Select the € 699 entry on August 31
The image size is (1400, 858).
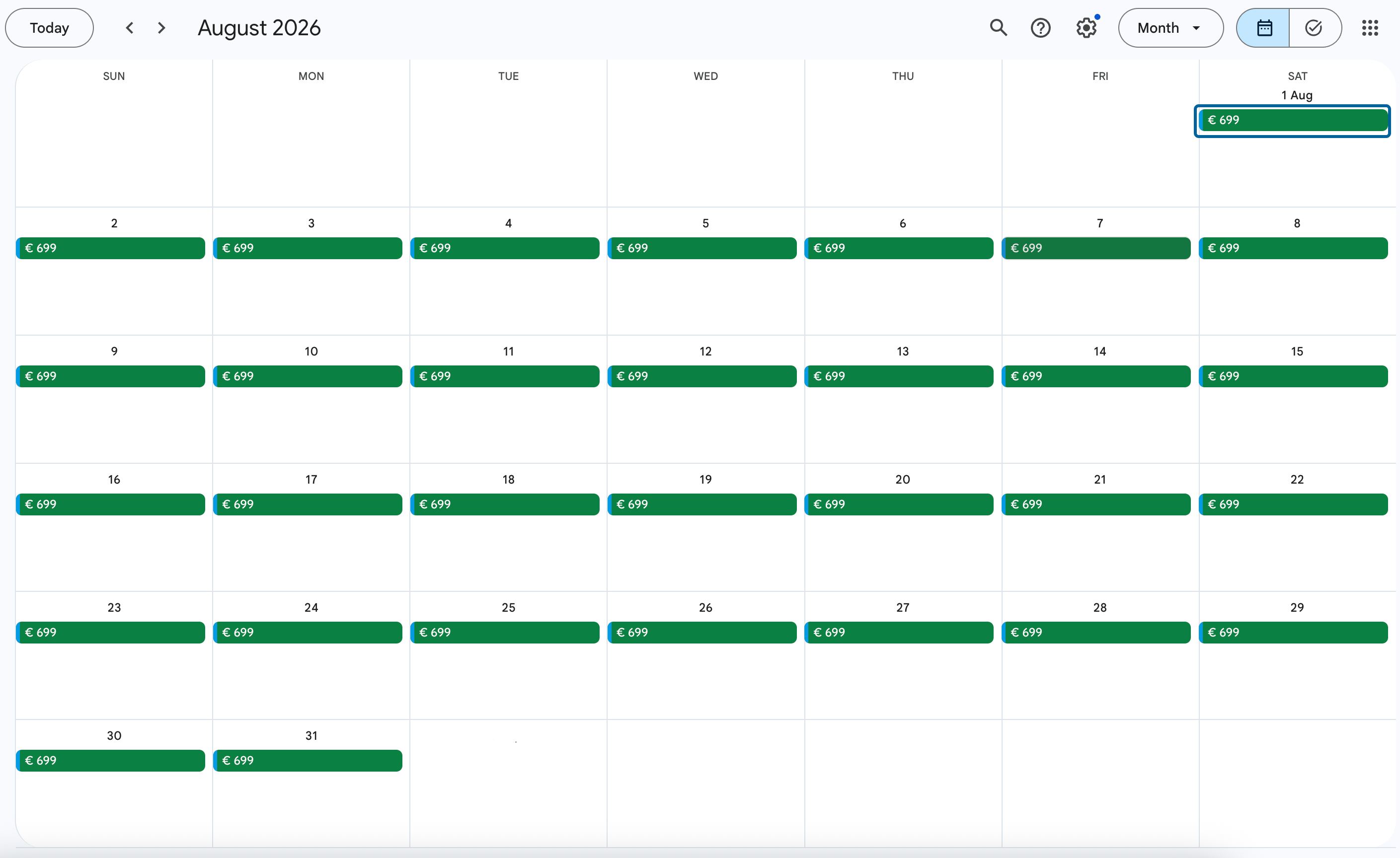(x=308, y=761)
